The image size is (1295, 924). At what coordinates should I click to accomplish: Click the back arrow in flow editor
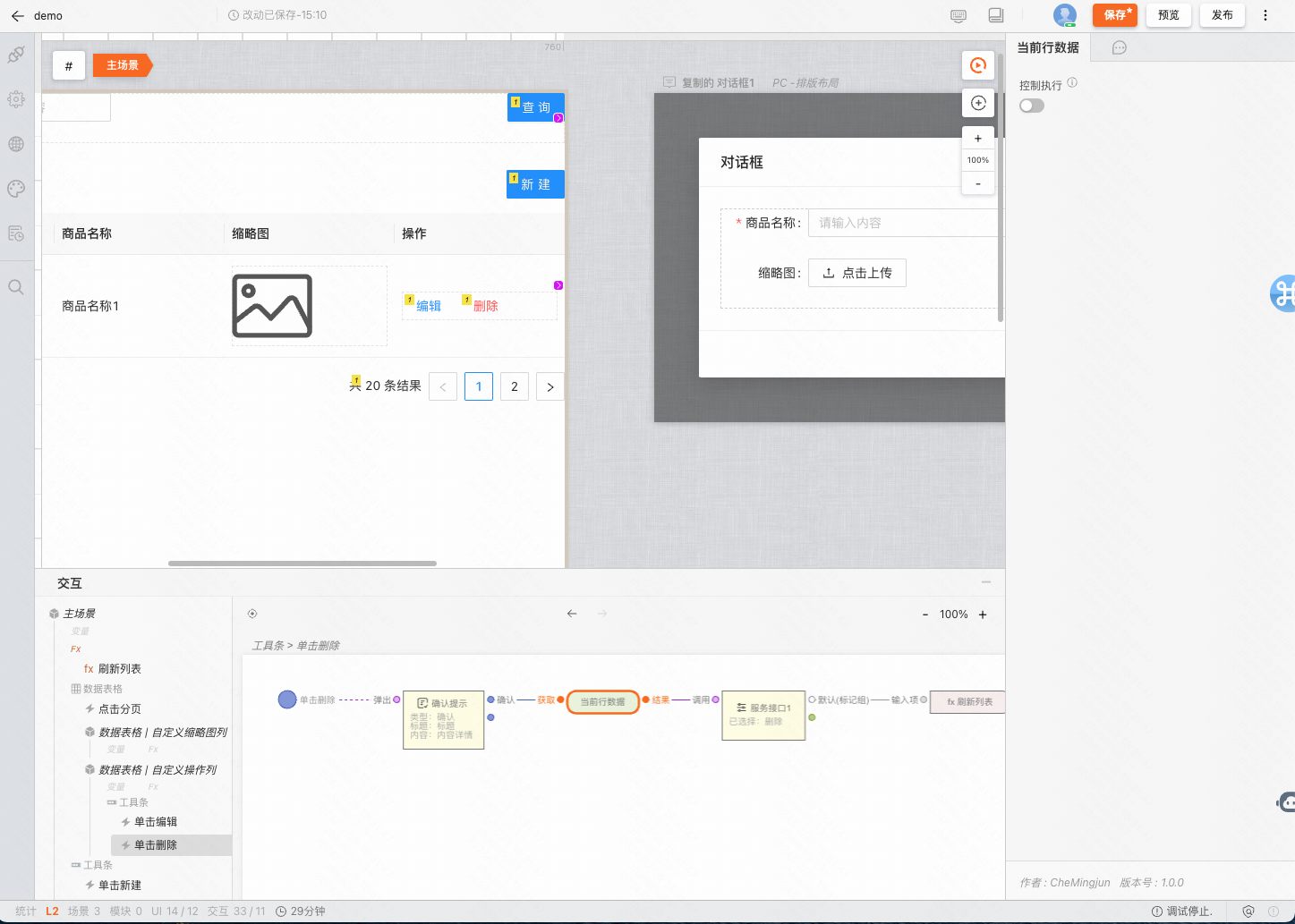(572, 614)
